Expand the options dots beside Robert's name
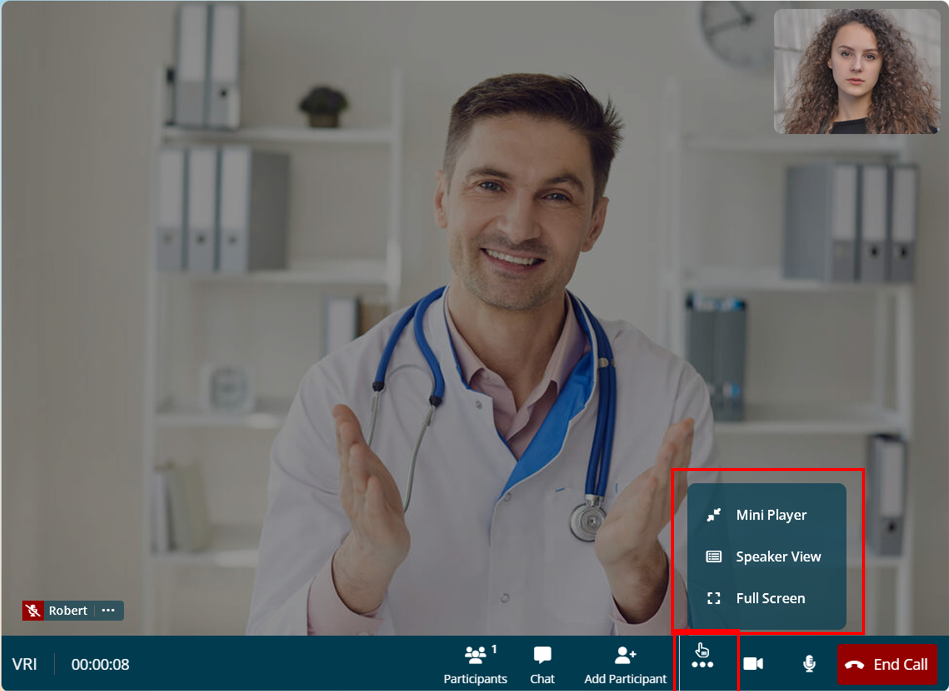 [108, 610]
